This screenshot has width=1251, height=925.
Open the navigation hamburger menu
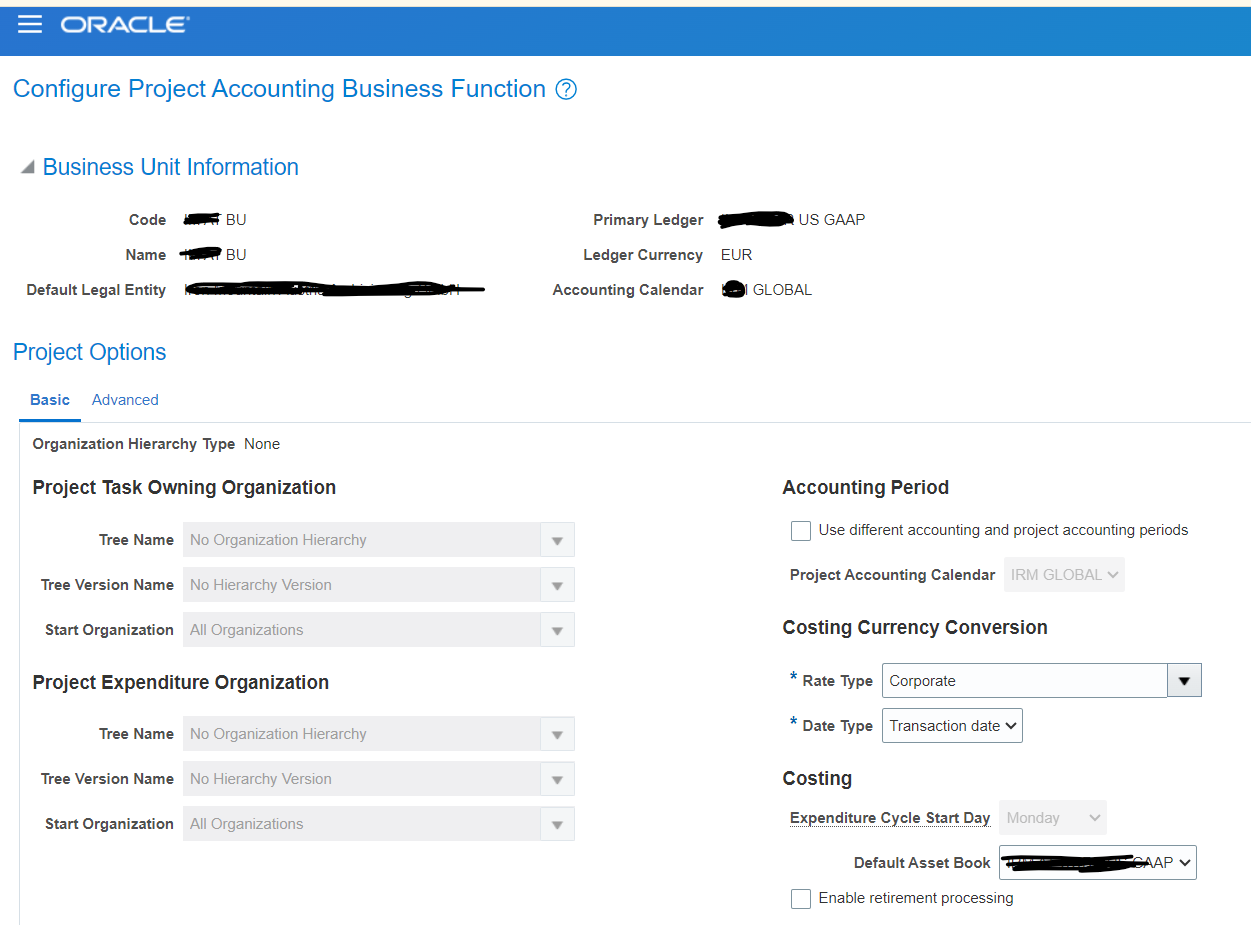pyautogui.click(x=29, y=25)
